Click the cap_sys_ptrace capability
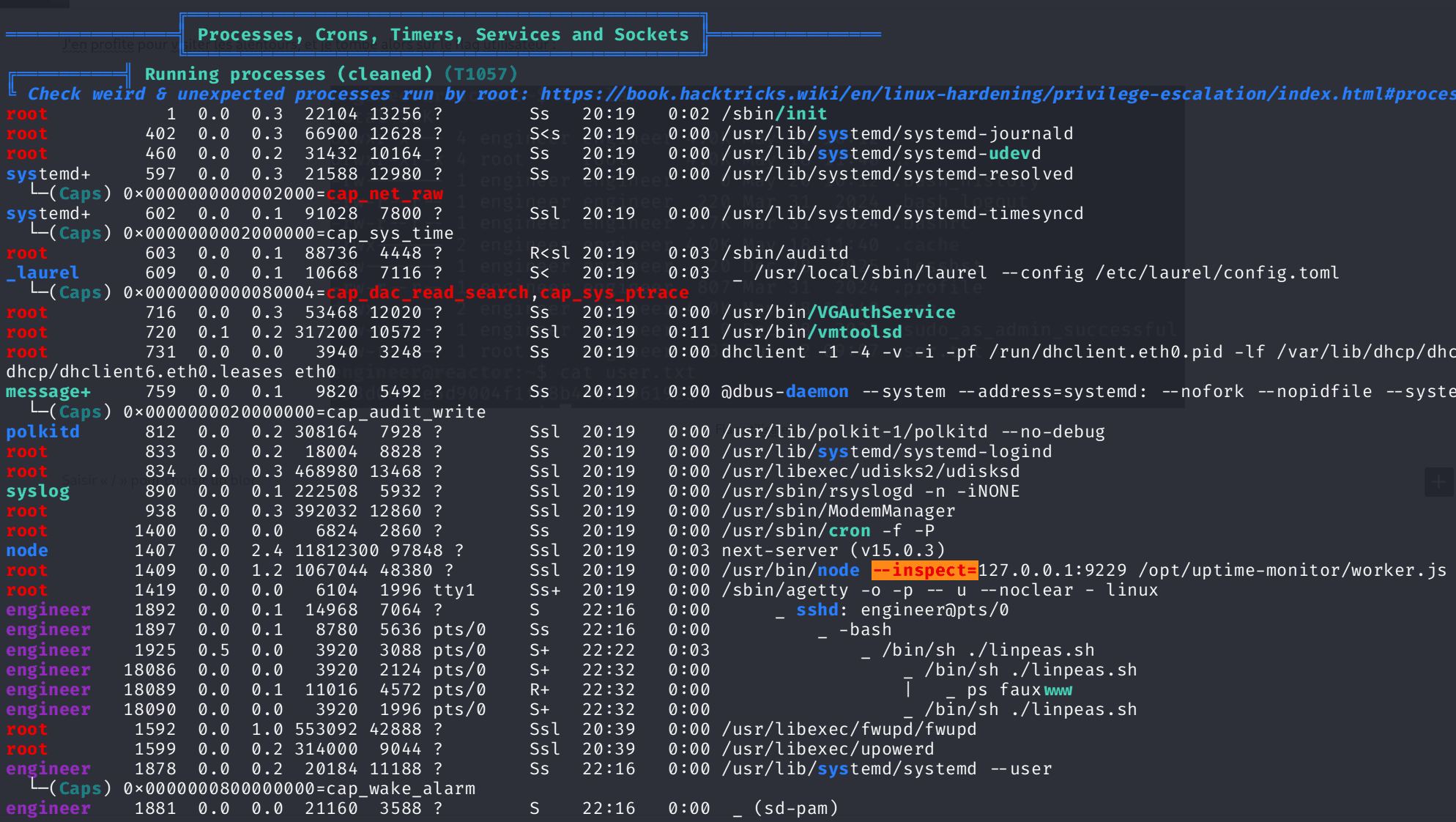This screenshot has width=1456, height=822. point(614,292)
